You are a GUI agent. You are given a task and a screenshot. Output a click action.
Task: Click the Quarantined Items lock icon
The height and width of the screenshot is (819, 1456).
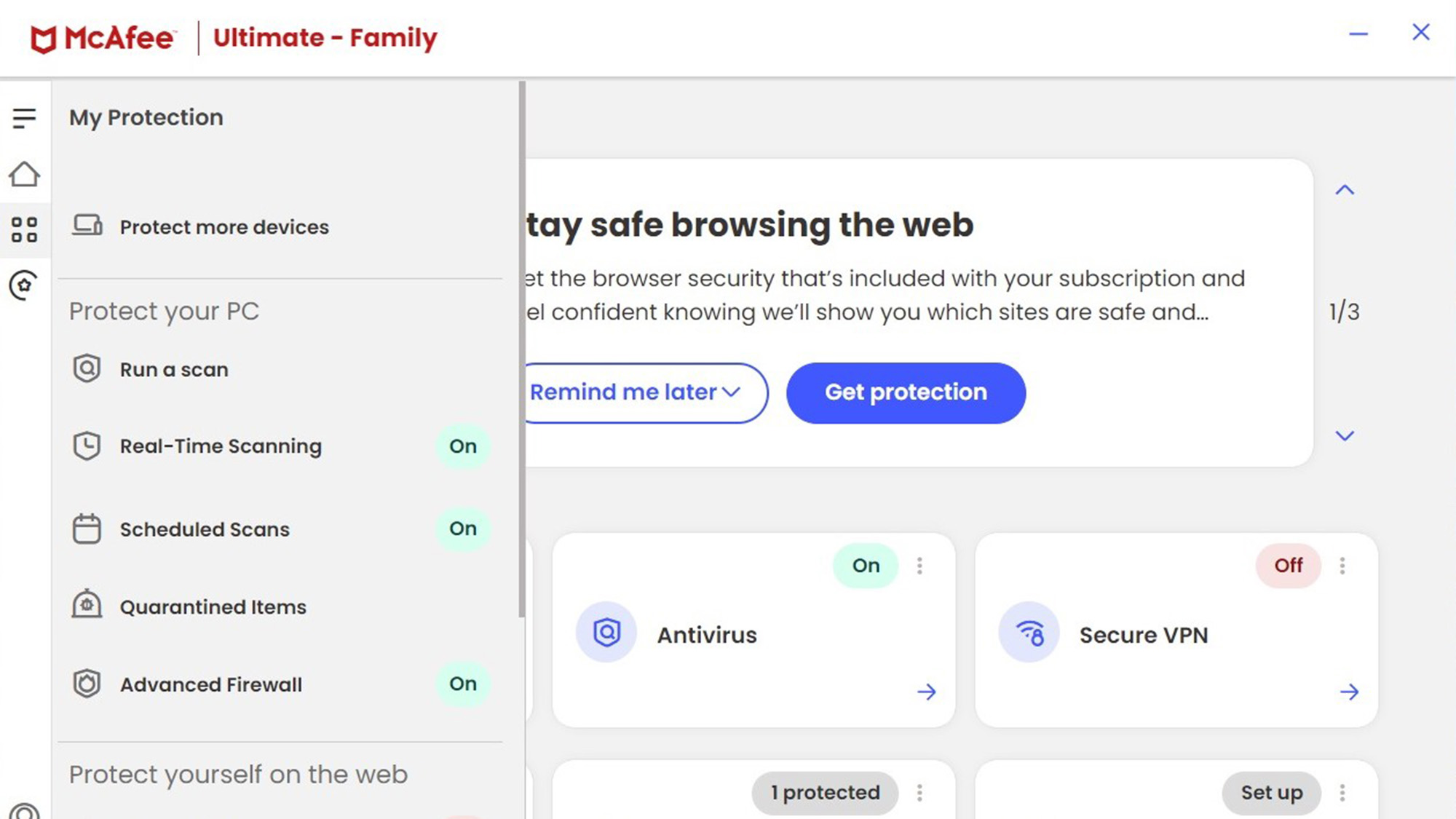point(86,604)
